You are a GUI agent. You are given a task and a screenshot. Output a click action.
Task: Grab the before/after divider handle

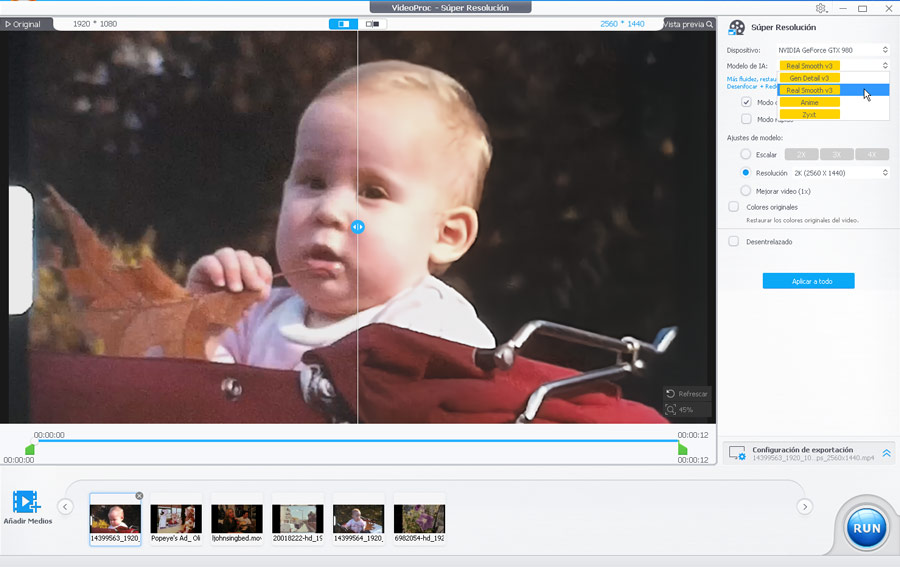point(358,227)
